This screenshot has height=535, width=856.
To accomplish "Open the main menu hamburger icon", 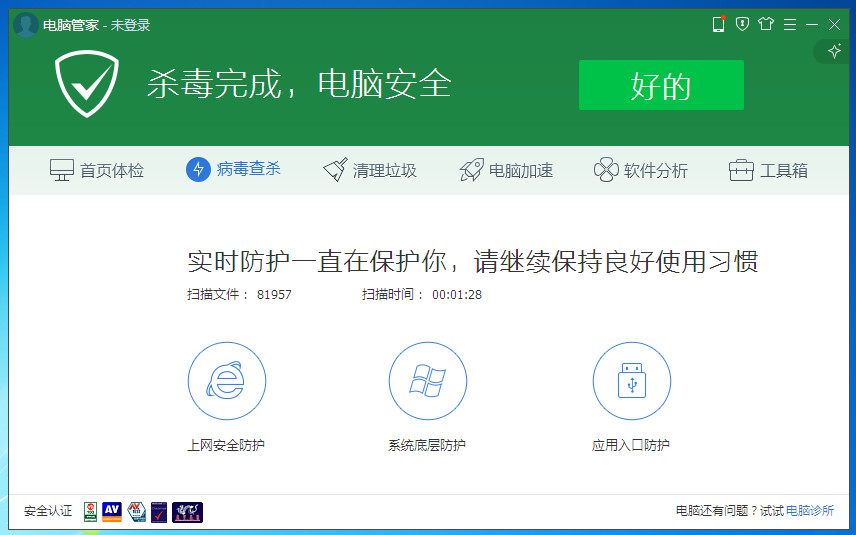I will 789,25.
